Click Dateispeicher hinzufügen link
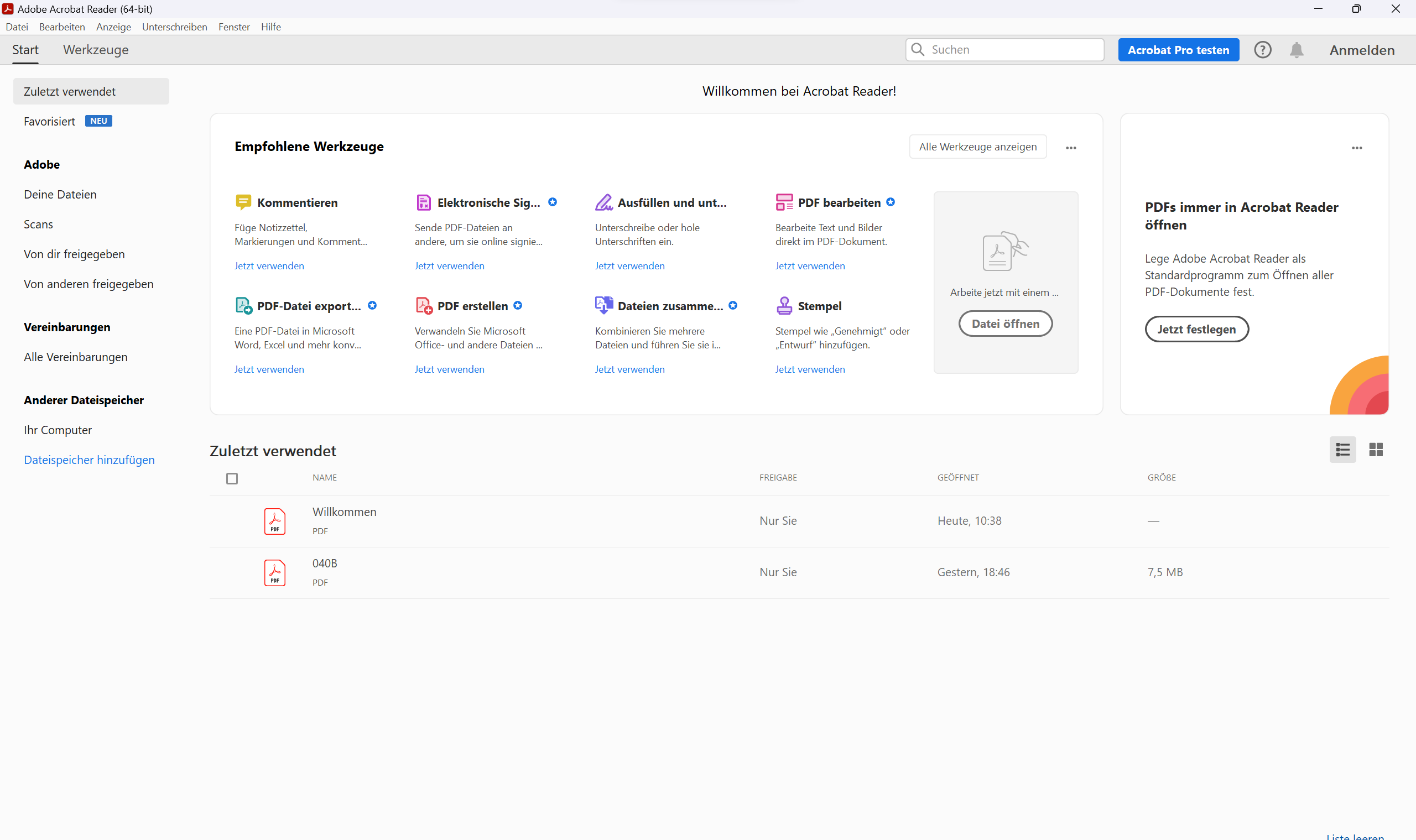1416x840 pixels. pos(89,460)
